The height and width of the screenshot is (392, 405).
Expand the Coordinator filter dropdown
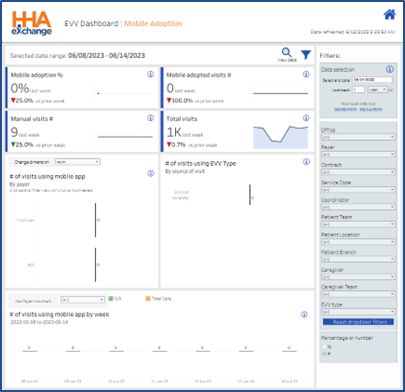tap(358, 207)
